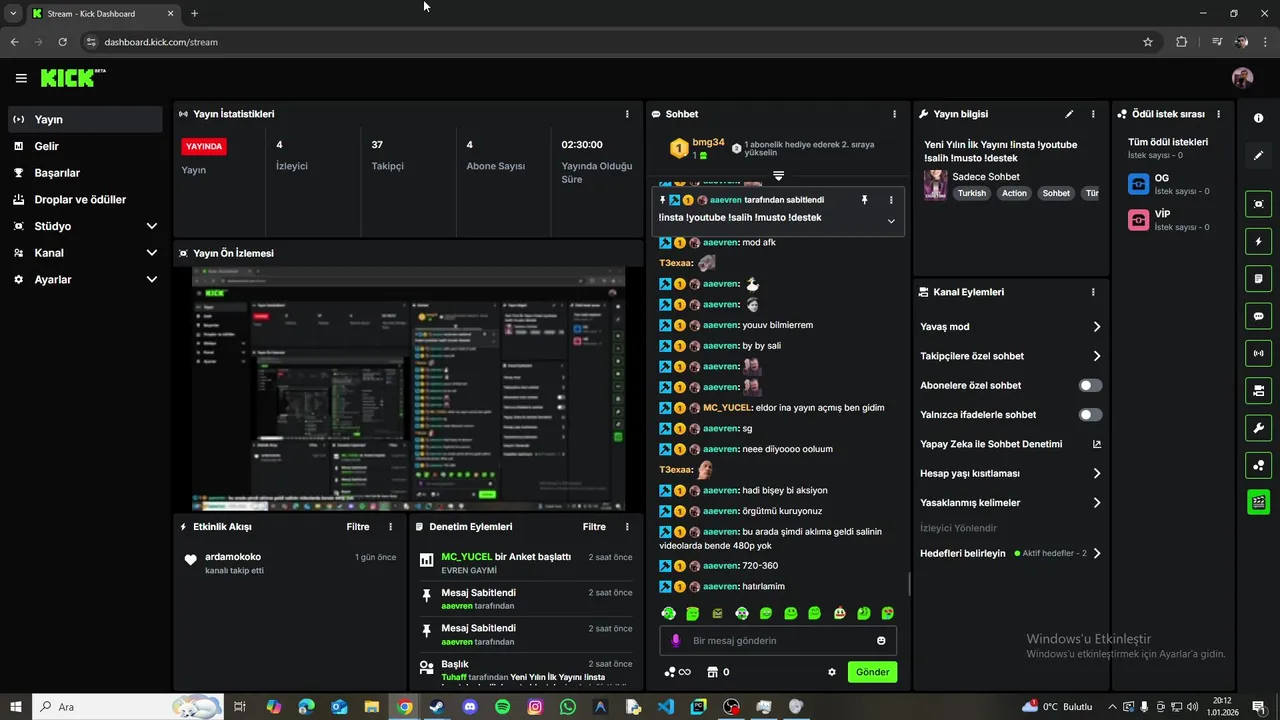Open Yayın İstatistikleri three-dot menu
The image size is (1280, 720).
[x=627, y=114]
